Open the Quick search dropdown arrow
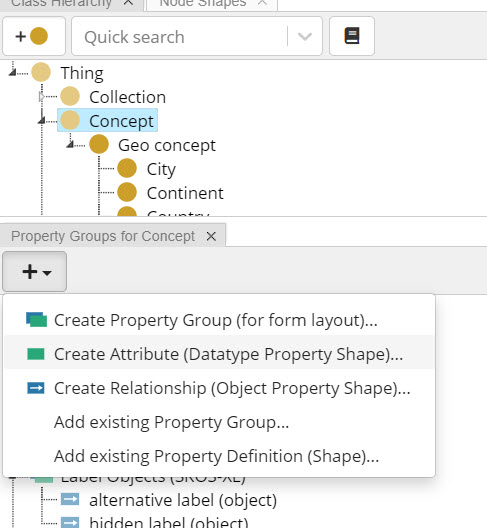 point(304,36)
